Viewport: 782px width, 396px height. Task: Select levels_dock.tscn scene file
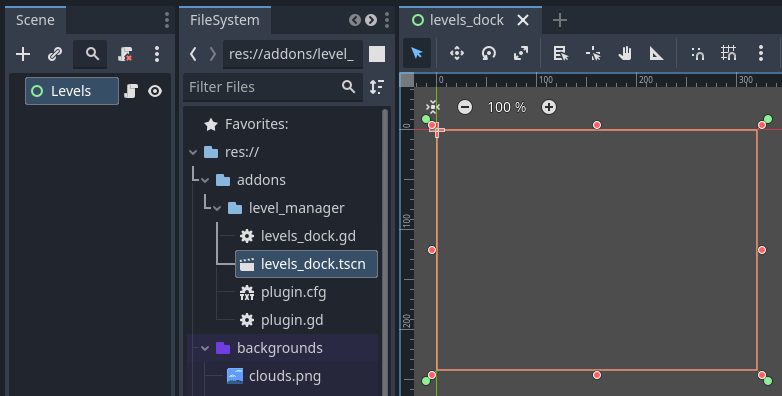[306, 264]
